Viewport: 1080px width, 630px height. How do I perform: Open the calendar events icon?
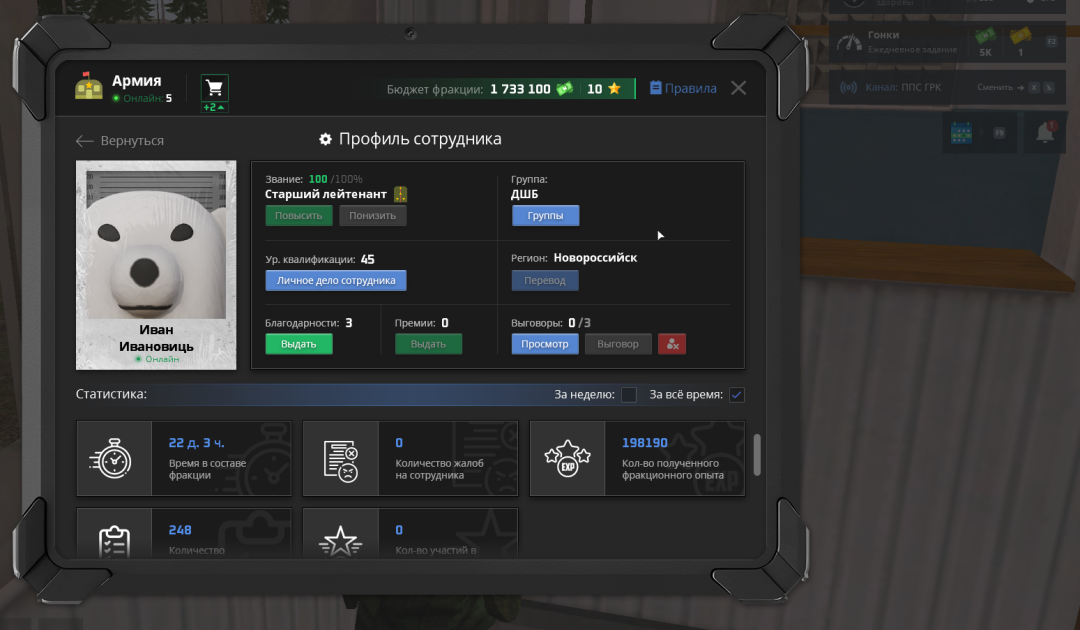click(961, 132)
